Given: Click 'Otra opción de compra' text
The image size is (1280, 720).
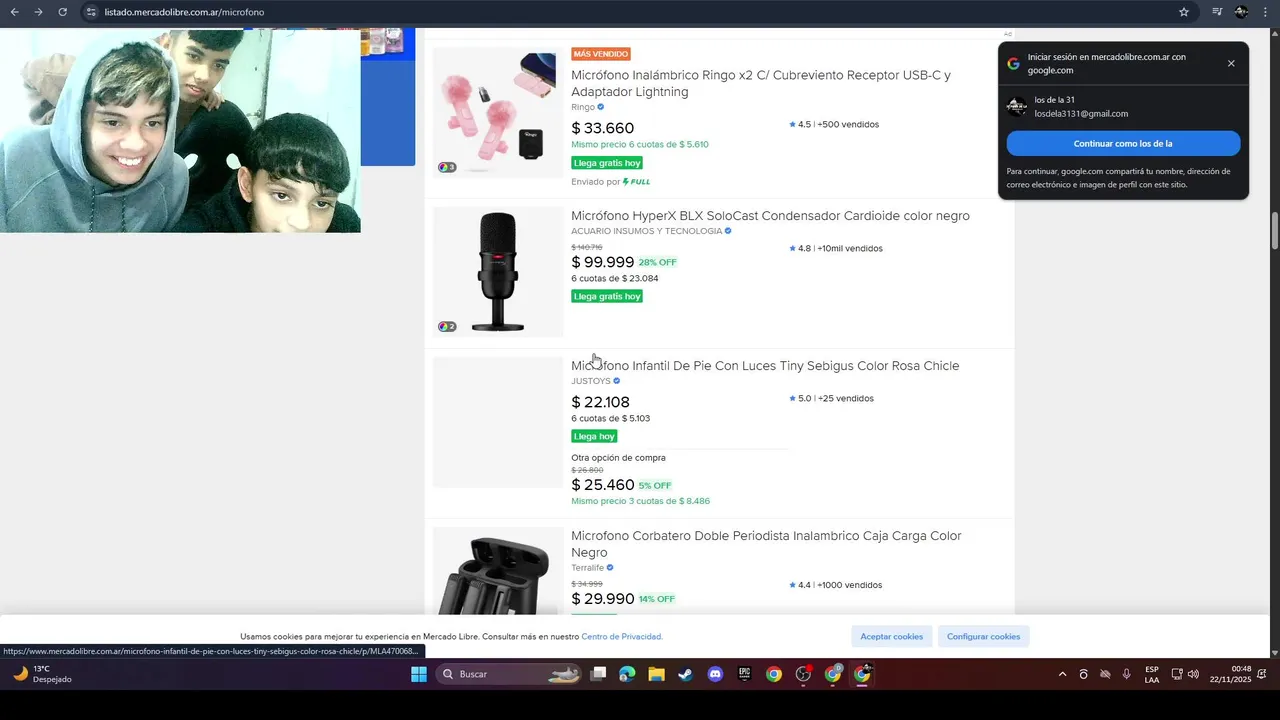Looking at the screenshot, I should point(618,458).
